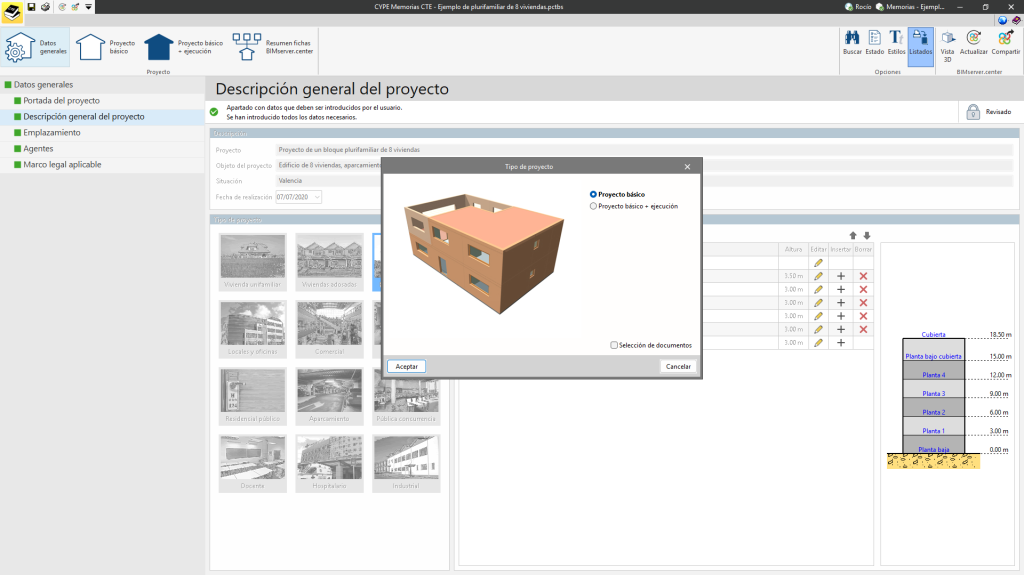Click the CYPE application logo icon
The height and width of the screenshot is (575, 1024).
click(12, 12)
